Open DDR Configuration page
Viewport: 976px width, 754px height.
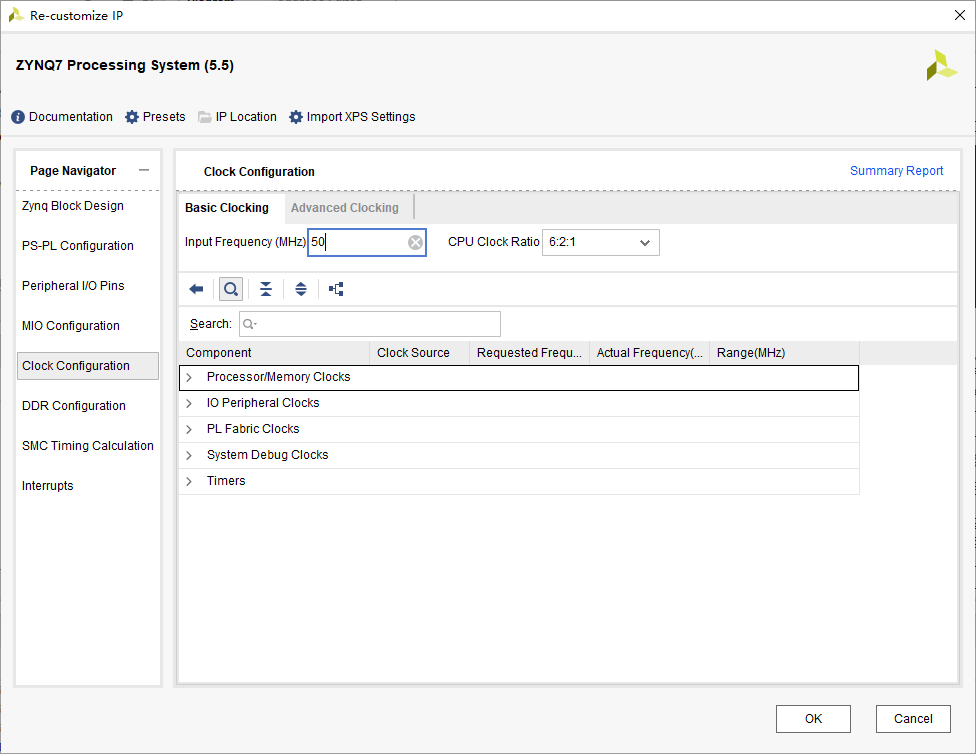click(74, 406)
